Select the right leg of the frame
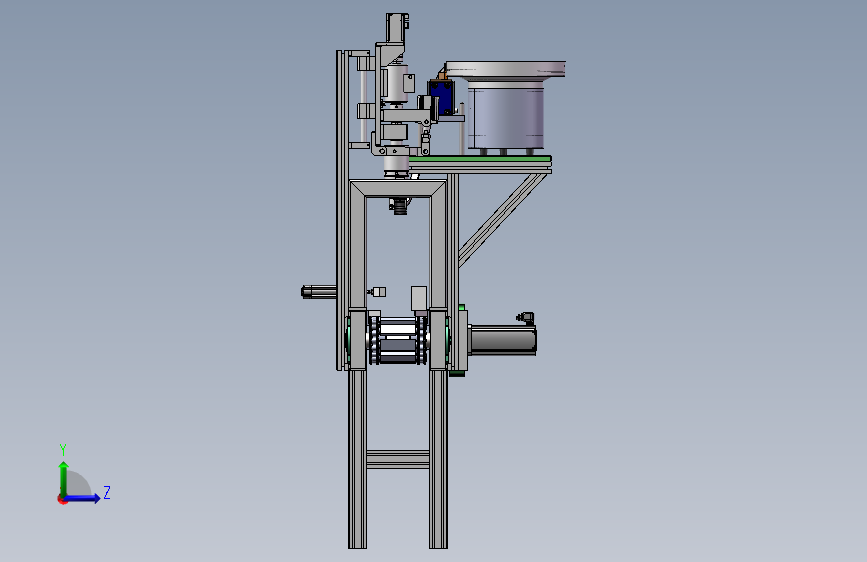Screen dimensions: 867x562 pyautogui.click(x=438, y=459)
